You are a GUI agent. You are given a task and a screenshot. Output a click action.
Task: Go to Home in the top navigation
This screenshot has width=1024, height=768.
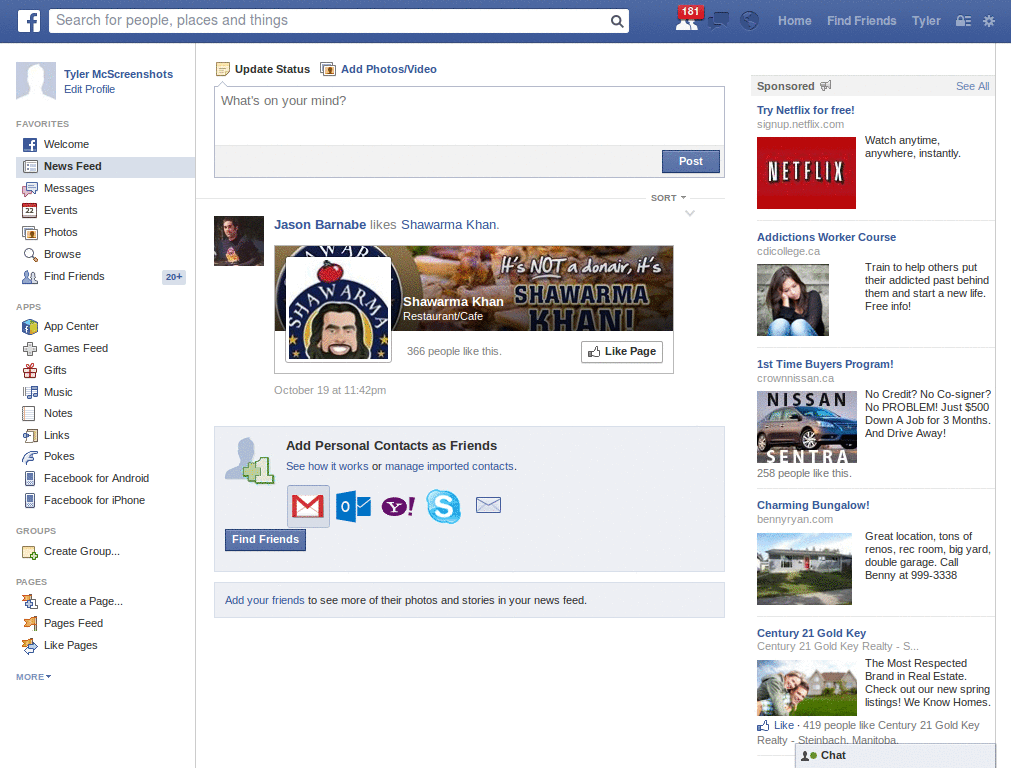(x=794, y=21)
